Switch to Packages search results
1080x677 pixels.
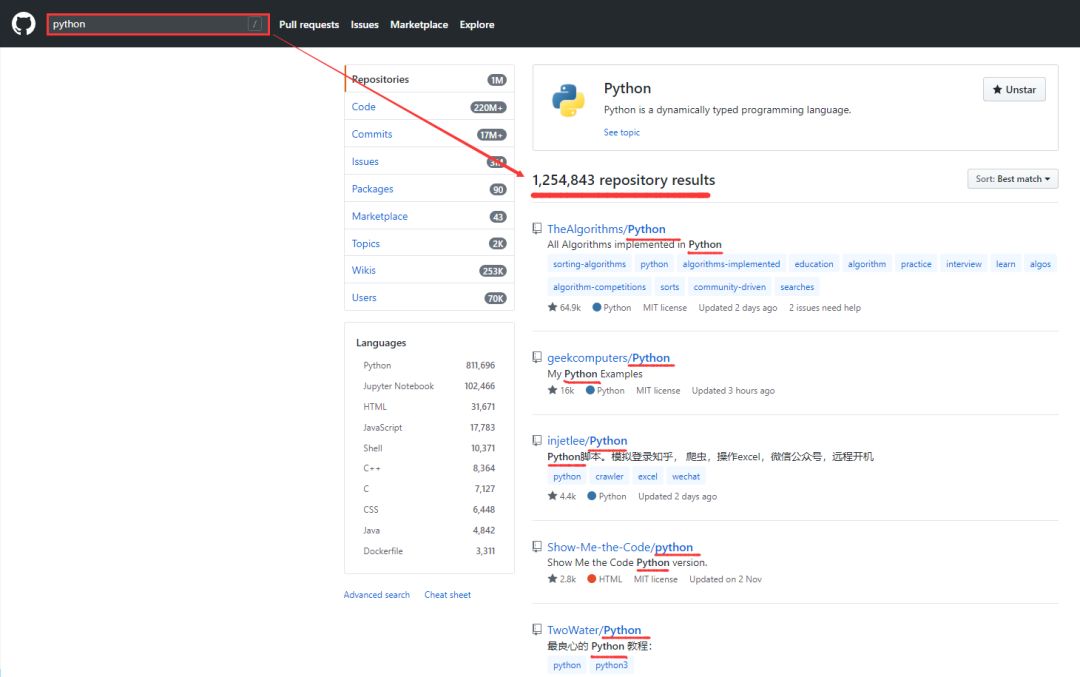pos(429,189)
